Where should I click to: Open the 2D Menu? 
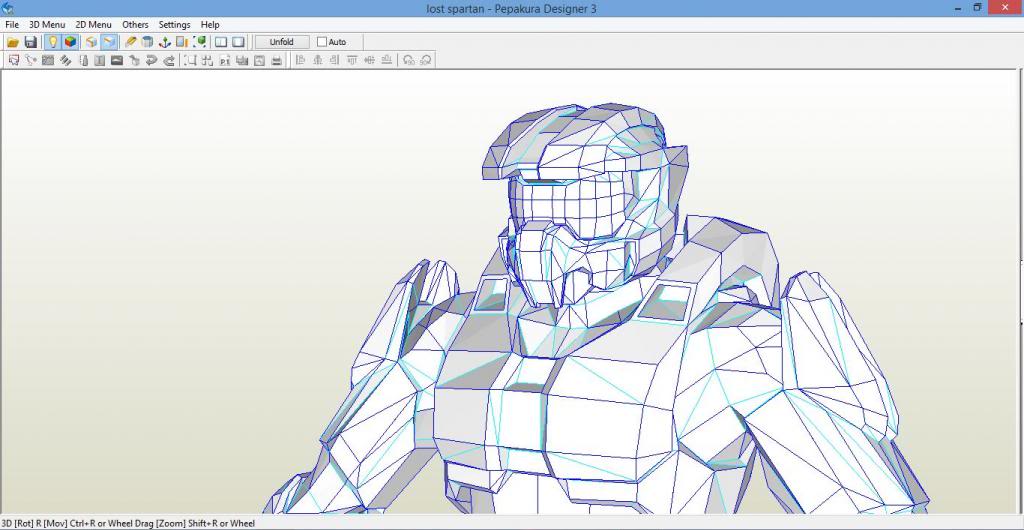[93, 24]
